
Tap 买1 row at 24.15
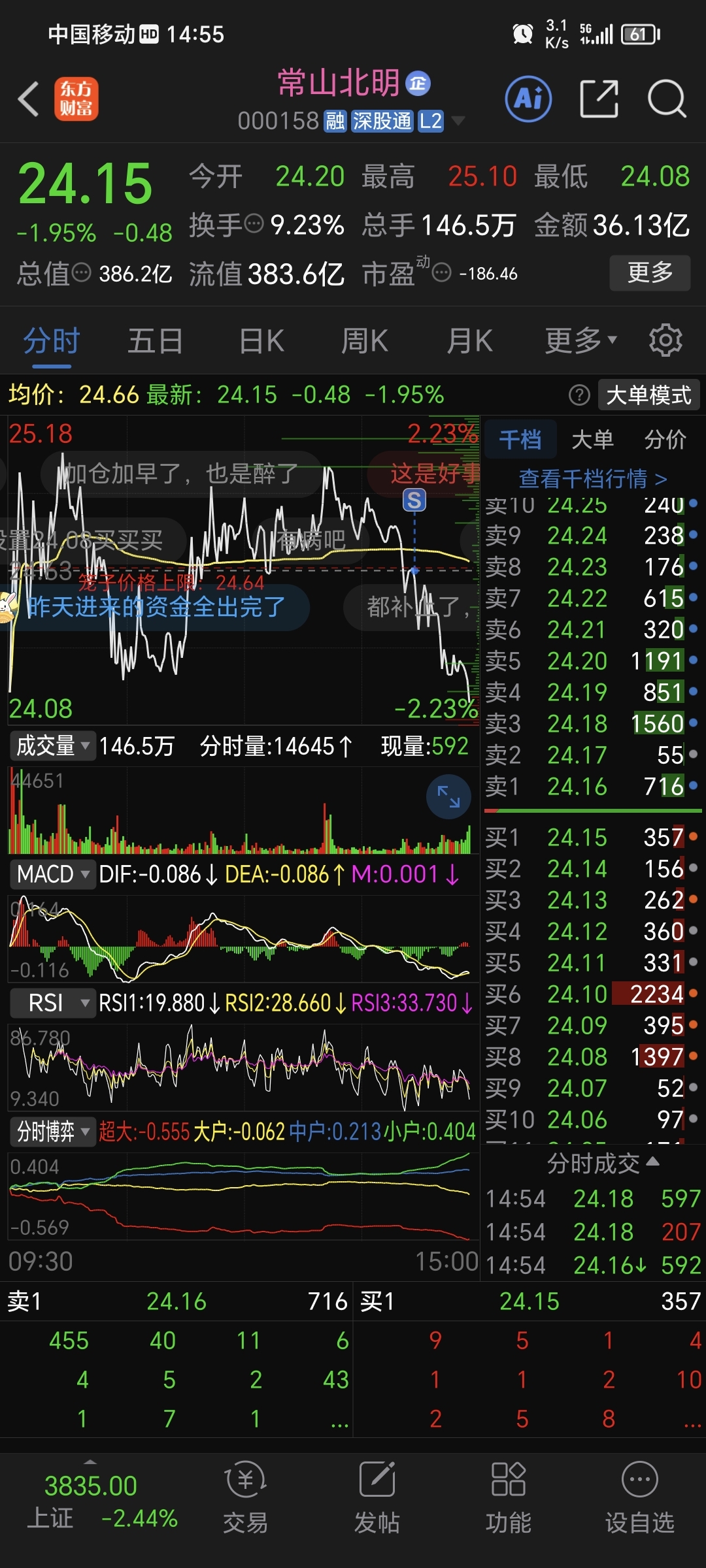(592, 837)
